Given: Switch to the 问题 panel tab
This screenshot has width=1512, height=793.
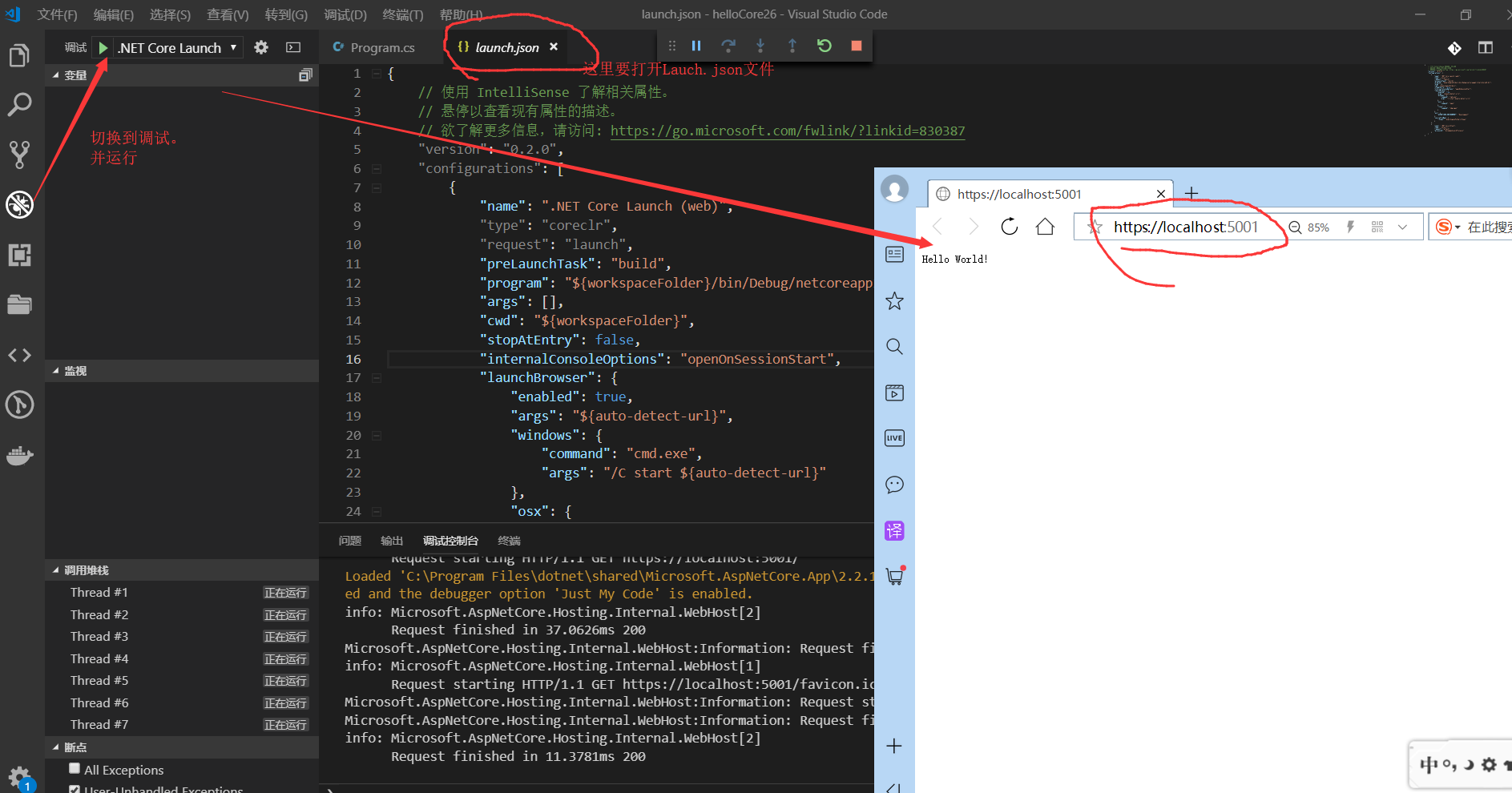Looking at the screenshot, I should [350, 541].
